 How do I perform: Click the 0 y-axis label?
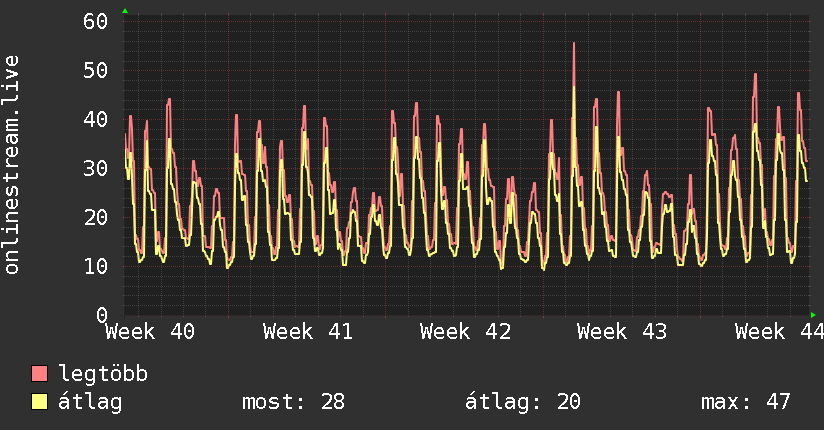point(102,315)
